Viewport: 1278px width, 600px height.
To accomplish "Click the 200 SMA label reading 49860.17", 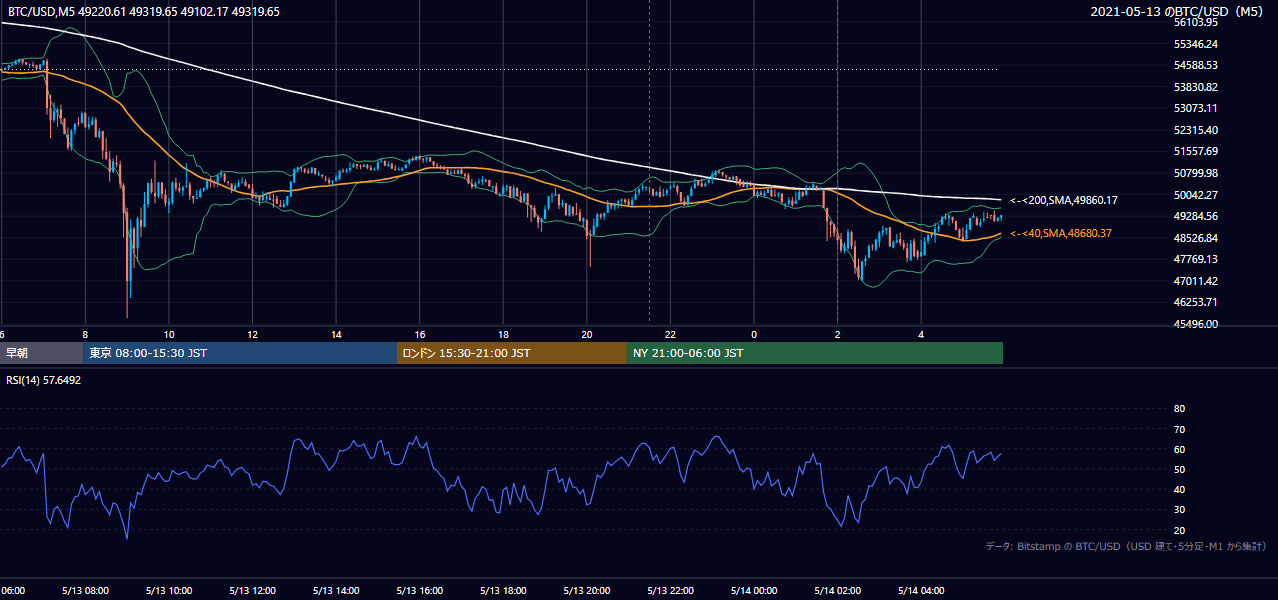I will (1063, 201).
